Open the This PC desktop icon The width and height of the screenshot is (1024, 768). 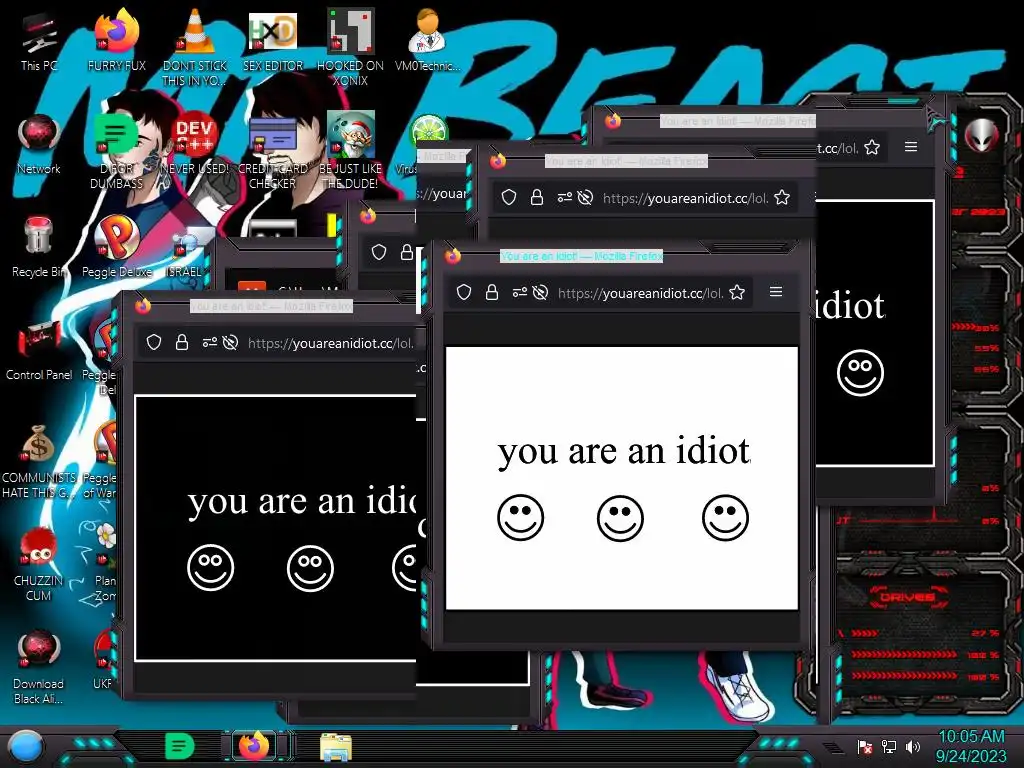click(x=39, y=40)
